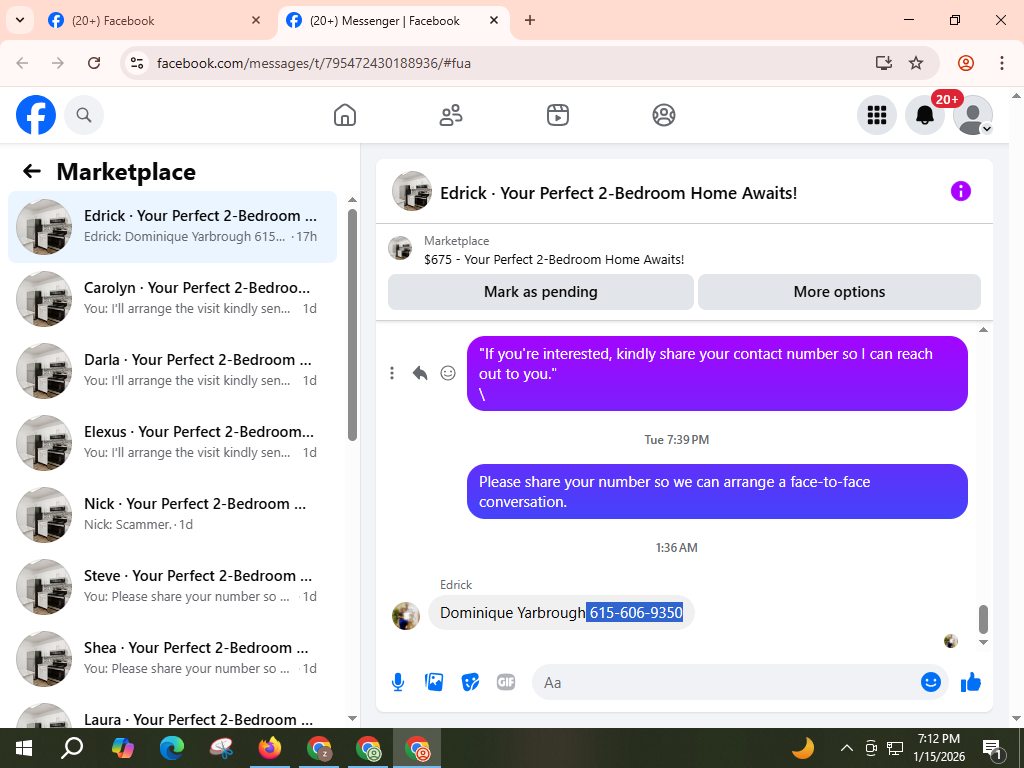Send a thumbs up like
1024x768 pixels.
971,682
